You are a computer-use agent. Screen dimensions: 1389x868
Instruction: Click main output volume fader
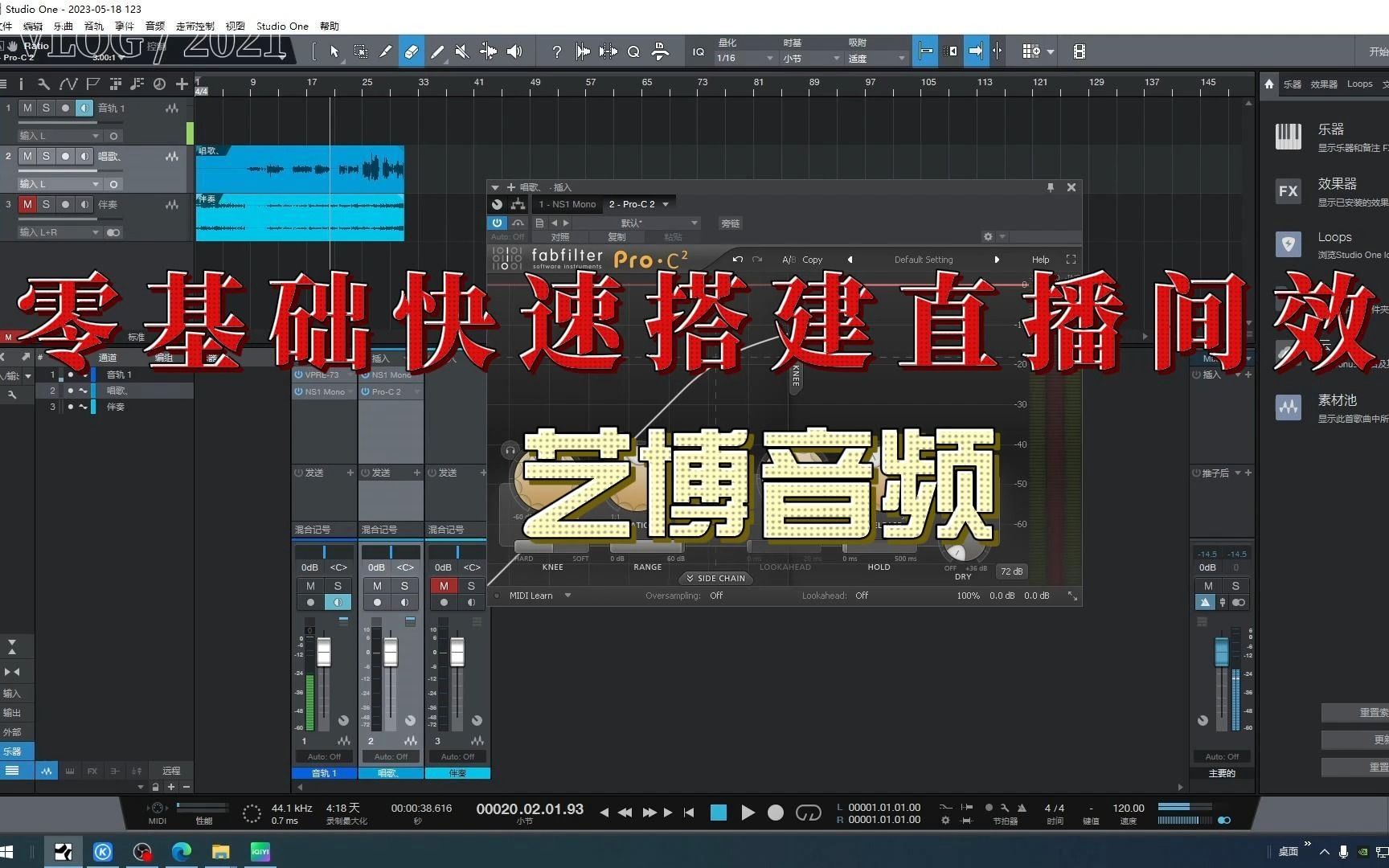click(x=1221, y=652)
